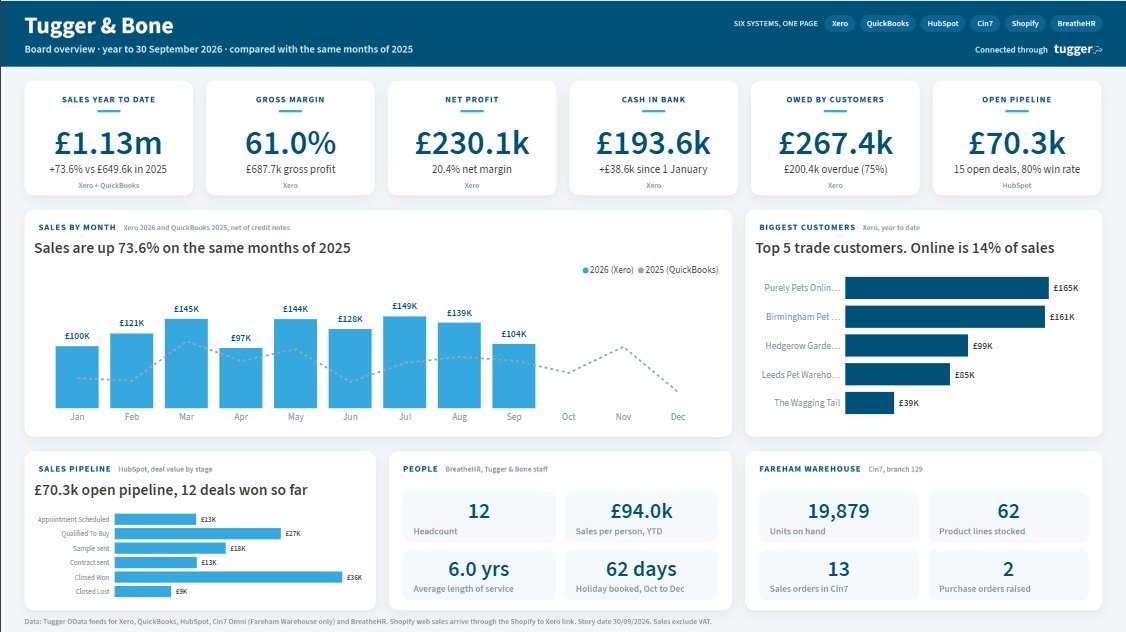
Task: Click the Leeds Pet Wareho… £85K bar
Action: [x=898, y=374]
